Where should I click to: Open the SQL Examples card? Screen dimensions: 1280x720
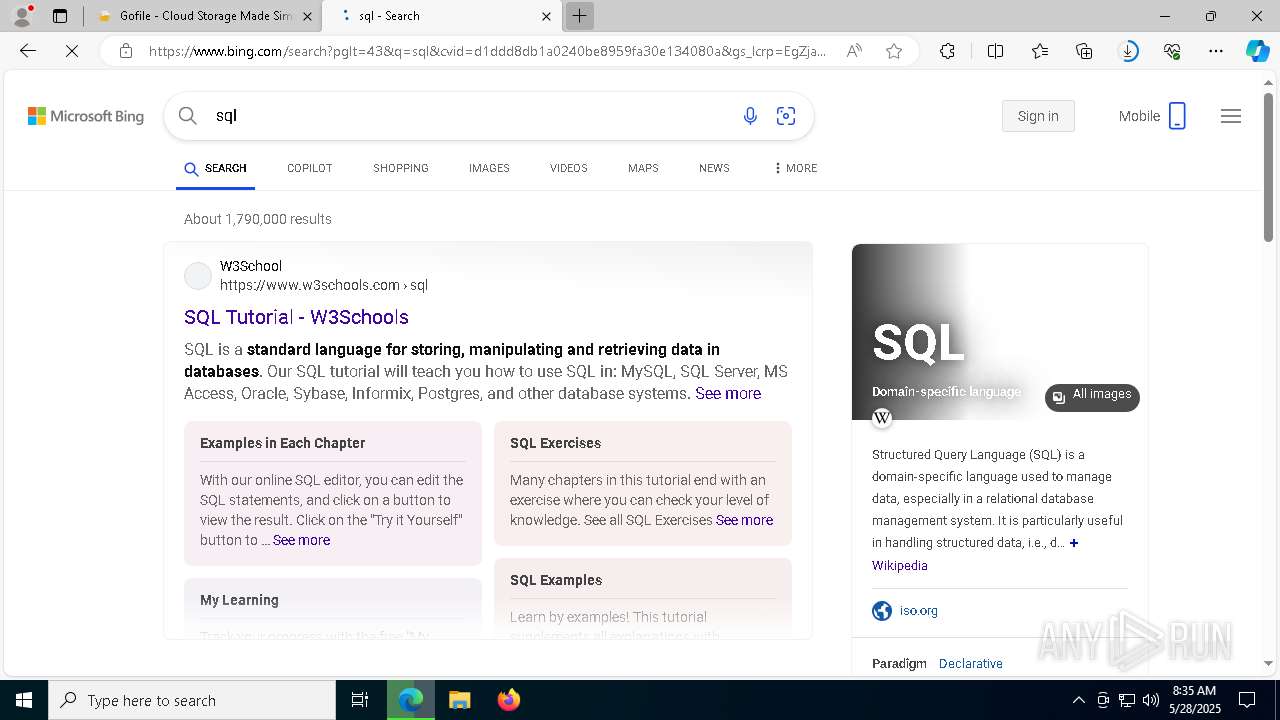[643, 598]
